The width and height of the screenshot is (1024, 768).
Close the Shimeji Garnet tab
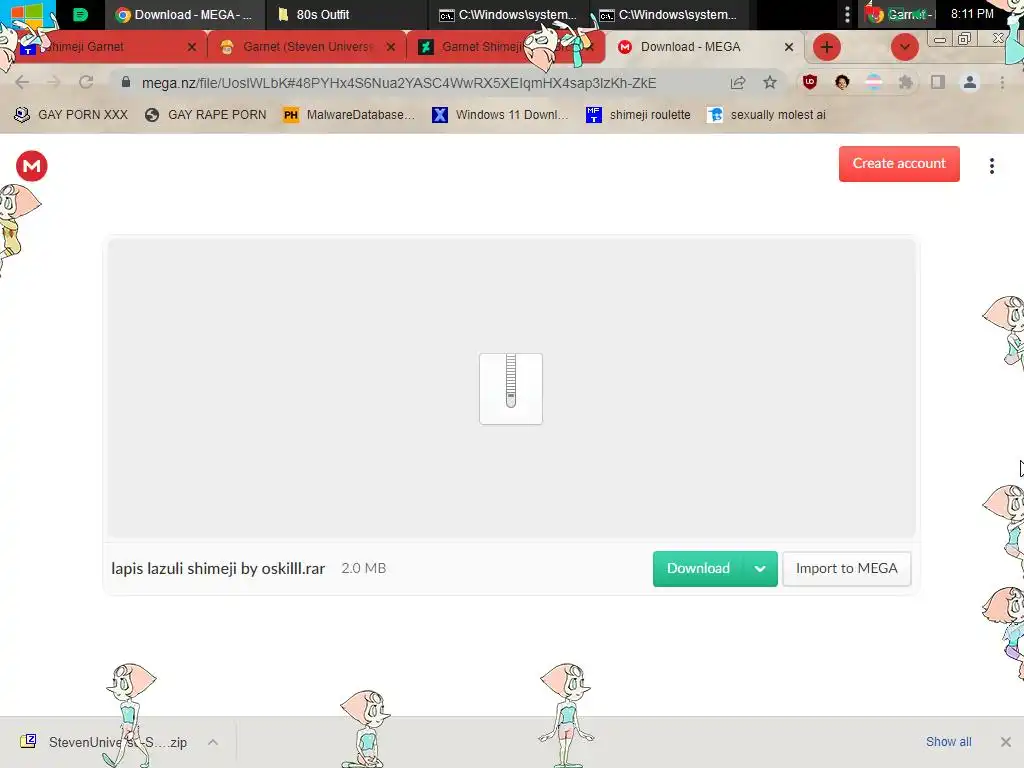191,47
